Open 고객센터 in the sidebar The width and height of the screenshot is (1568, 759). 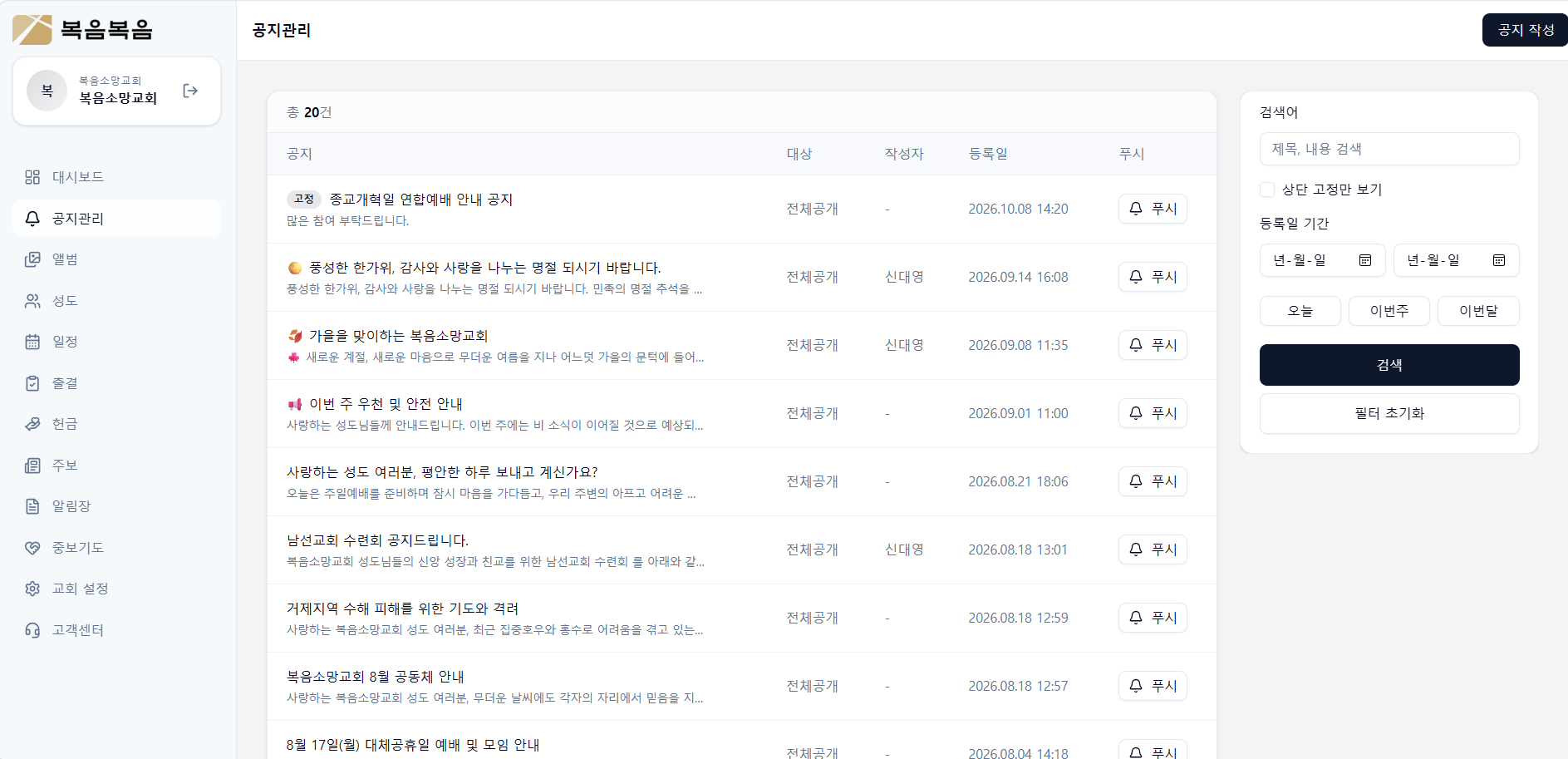[116, 630]
